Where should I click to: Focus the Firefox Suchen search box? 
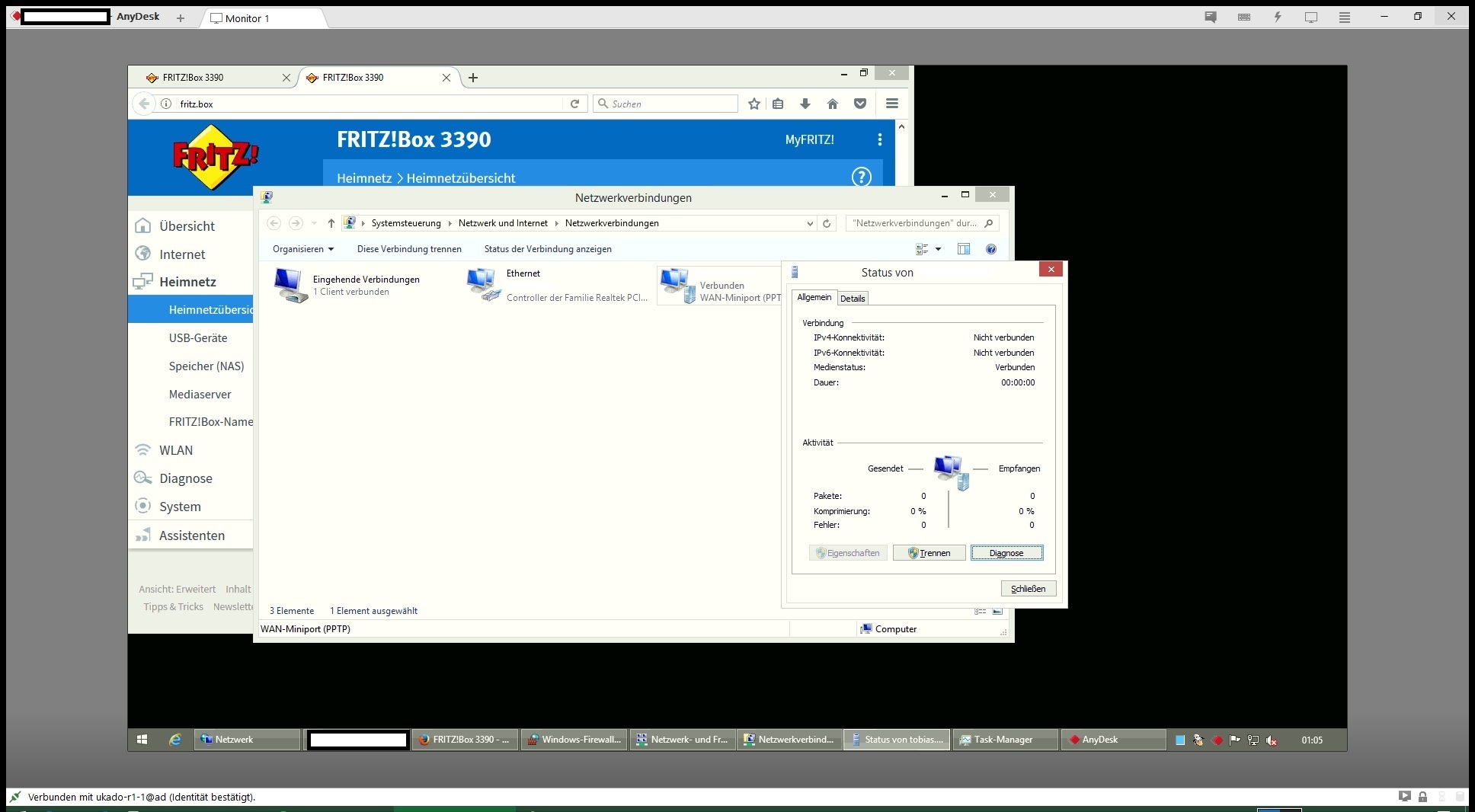[666, 104]
